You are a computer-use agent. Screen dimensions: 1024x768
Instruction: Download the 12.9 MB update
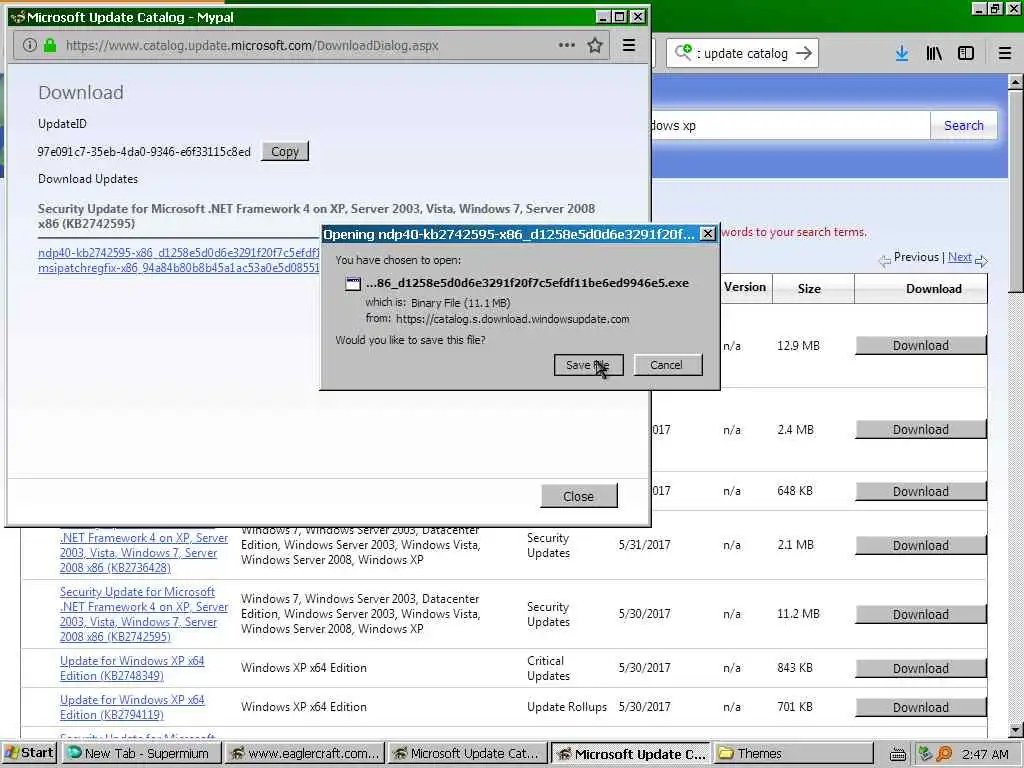[x=921, y=345]
